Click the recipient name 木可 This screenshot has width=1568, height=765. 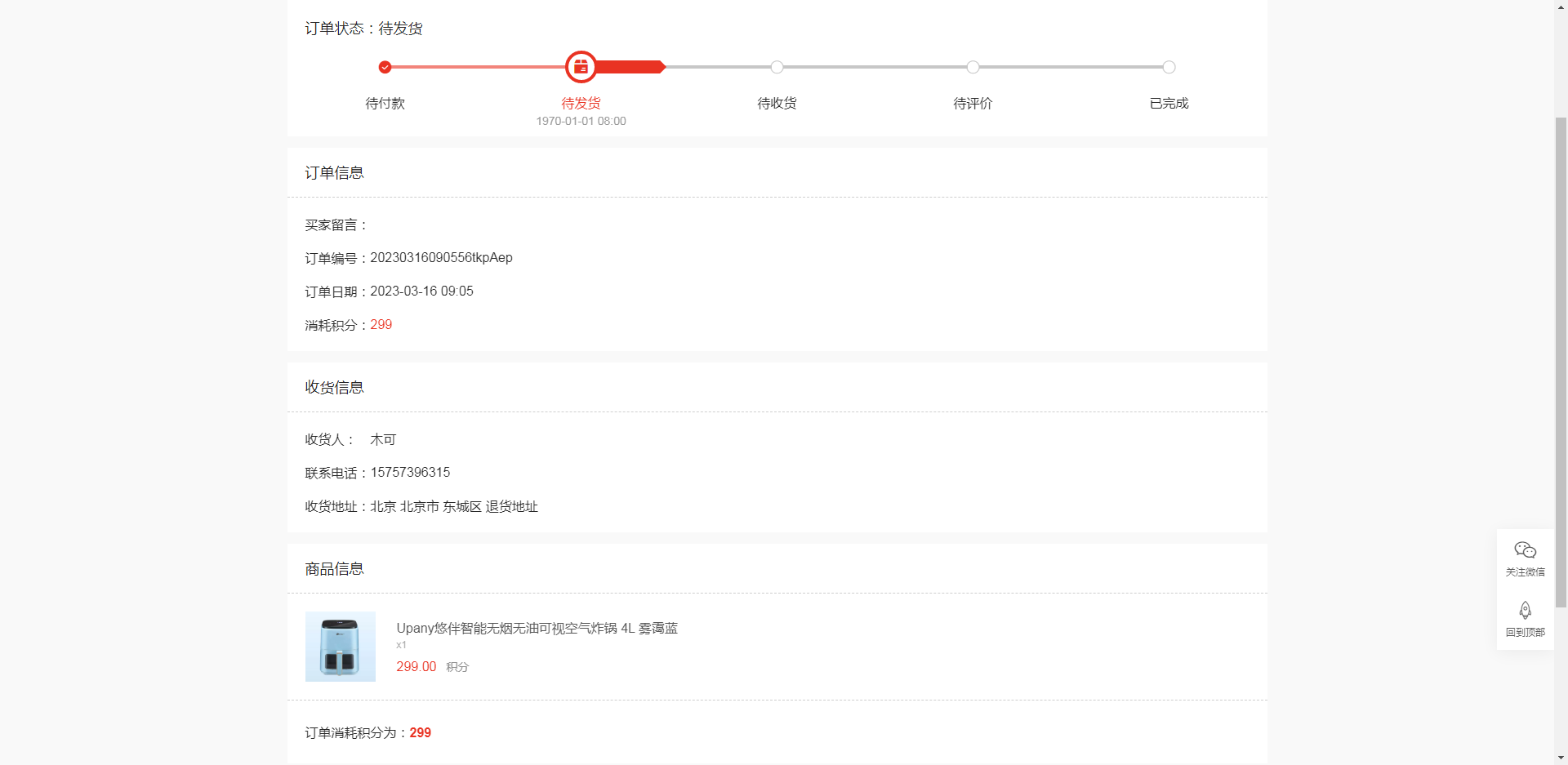click(x=383, y=439)
